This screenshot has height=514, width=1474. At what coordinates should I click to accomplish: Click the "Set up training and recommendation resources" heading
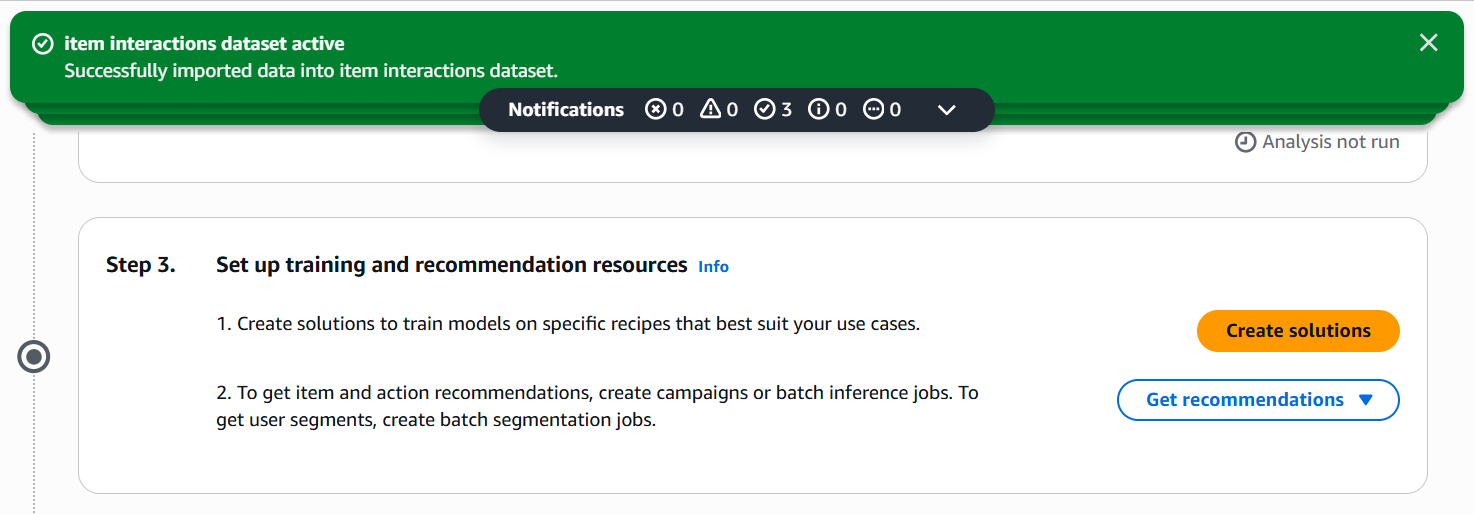coord(451,265)
